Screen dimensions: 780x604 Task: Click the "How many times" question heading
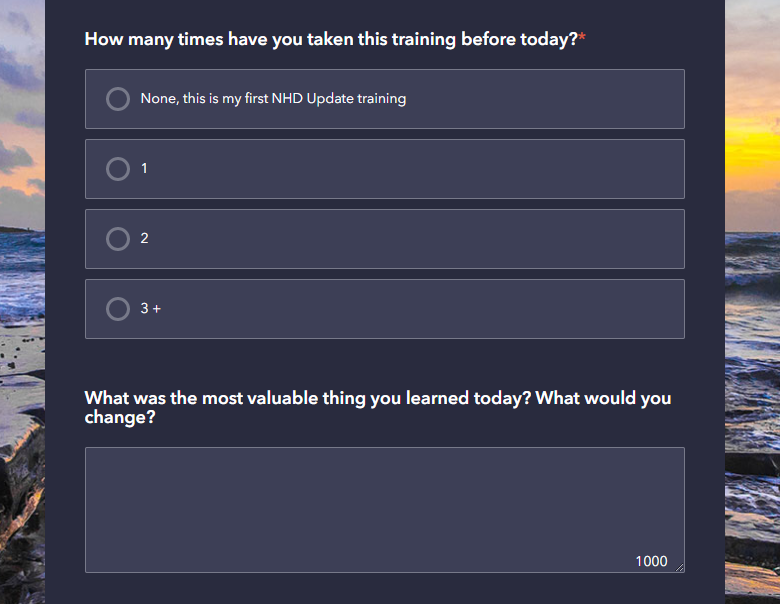click(x=330, y=40)
